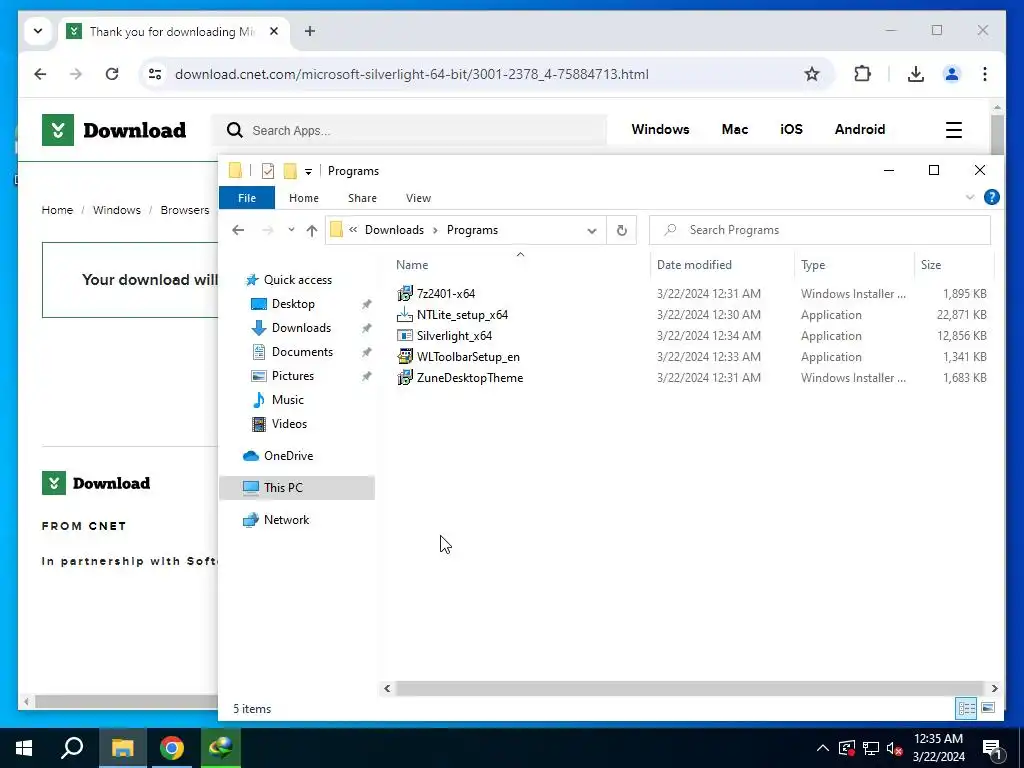
Task: Open recent locations dropdown arrow
Action: coord(291,230)
